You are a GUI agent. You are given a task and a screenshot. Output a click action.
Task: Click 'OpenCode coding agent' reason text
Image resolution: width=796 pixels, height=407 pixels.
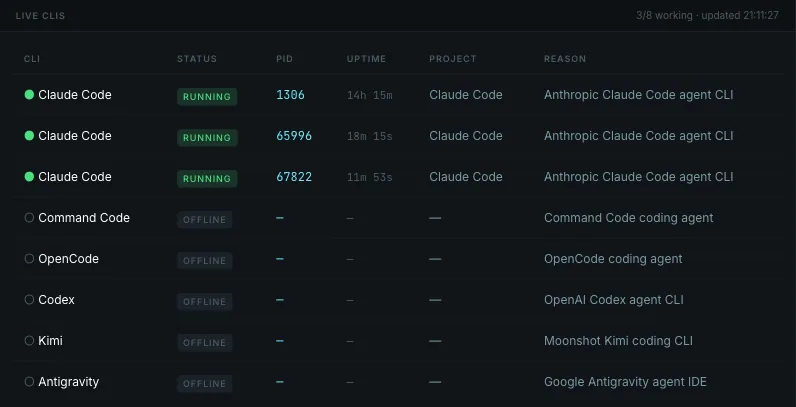[x=613, y=259]
